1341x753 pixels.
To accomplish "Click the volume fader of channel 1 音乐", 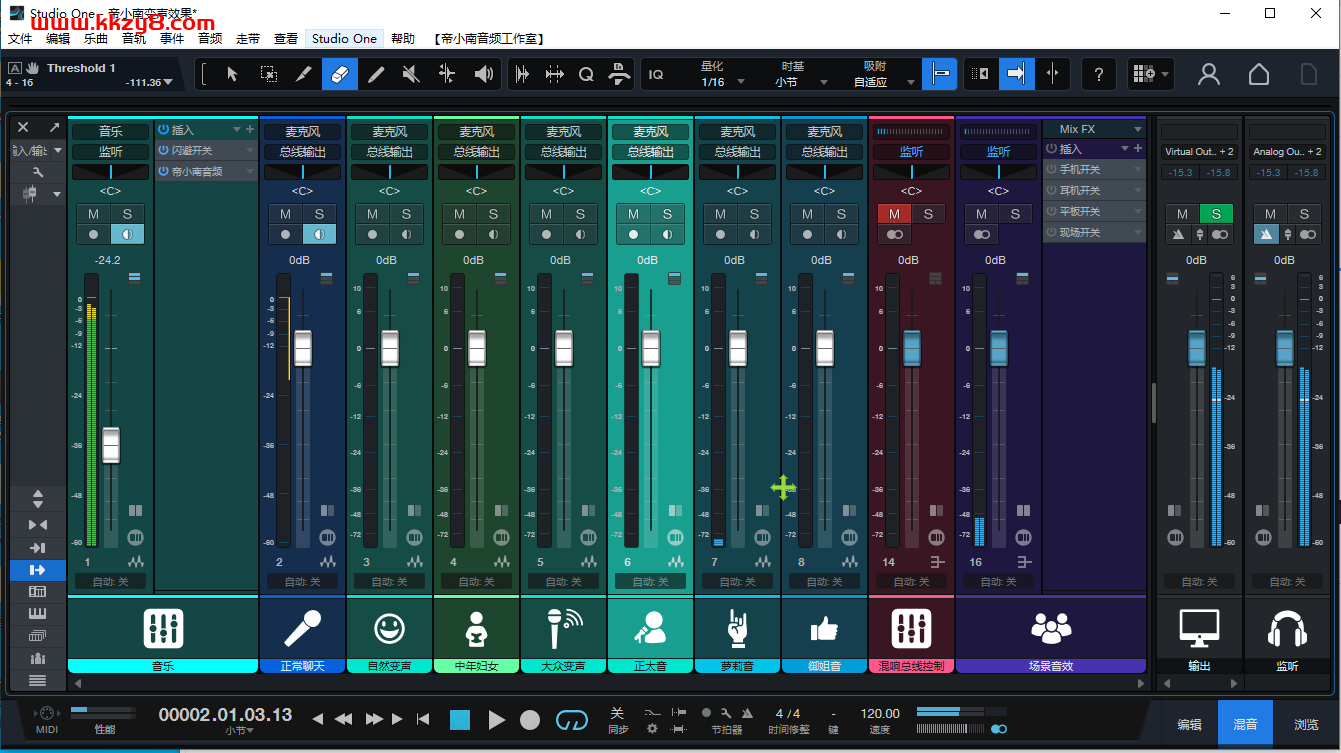I will pos(110,444).
